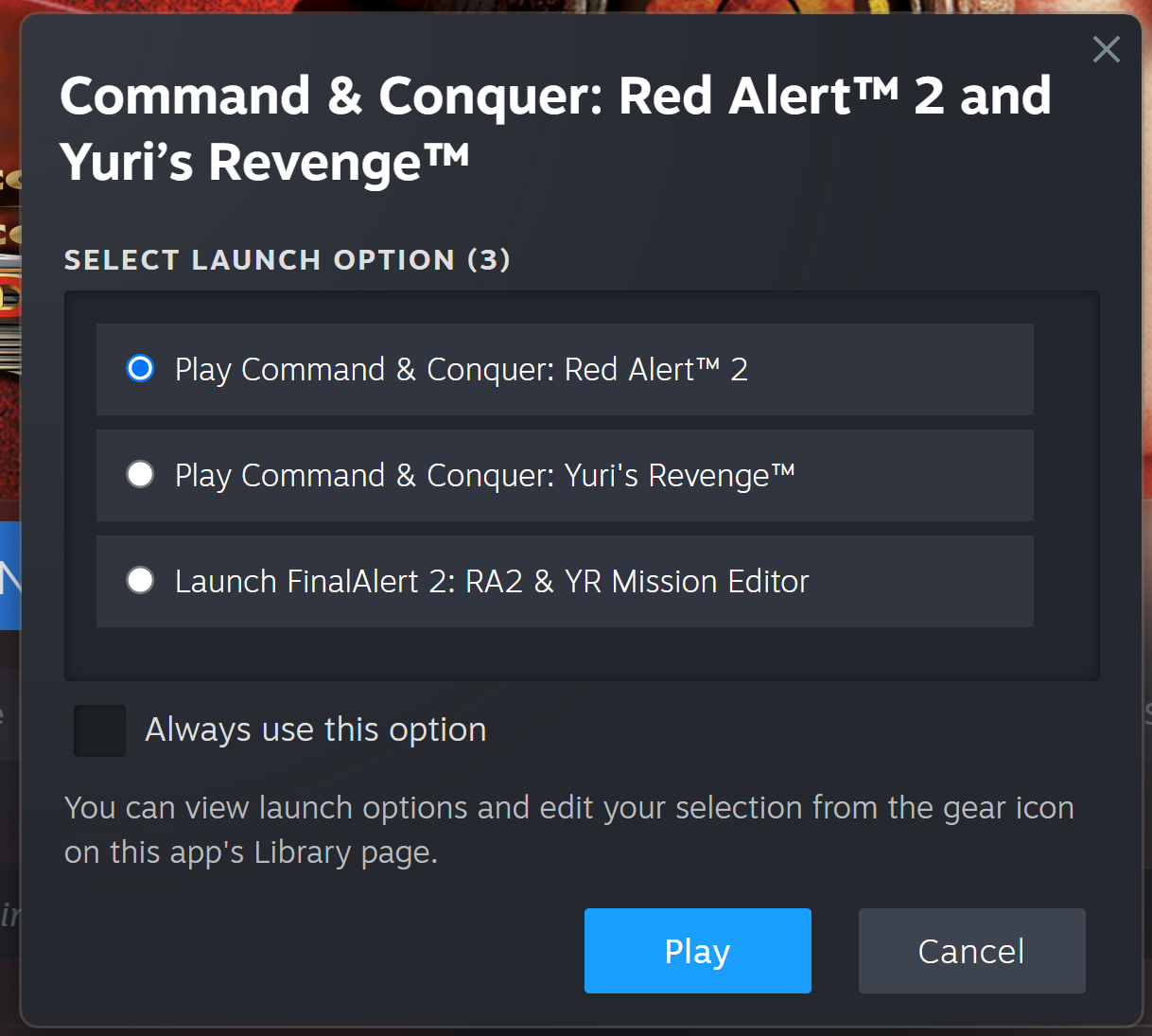Select the Red Alert 2 radio button
The height and width of the screenshot is (1036, 1152).
click(x=140, y=368)
